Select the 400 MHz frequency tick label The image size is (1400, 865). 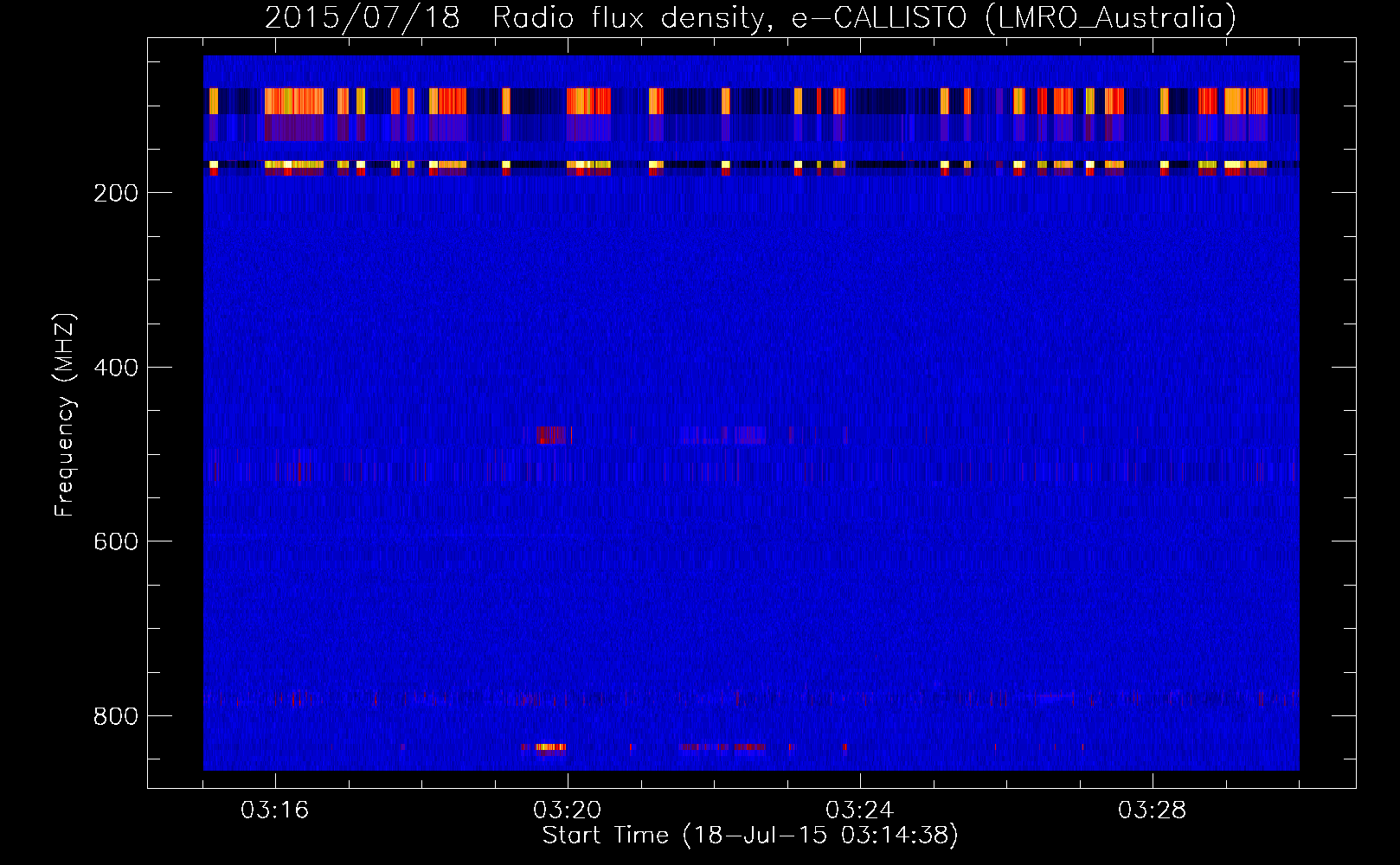[x=115, y=367]
